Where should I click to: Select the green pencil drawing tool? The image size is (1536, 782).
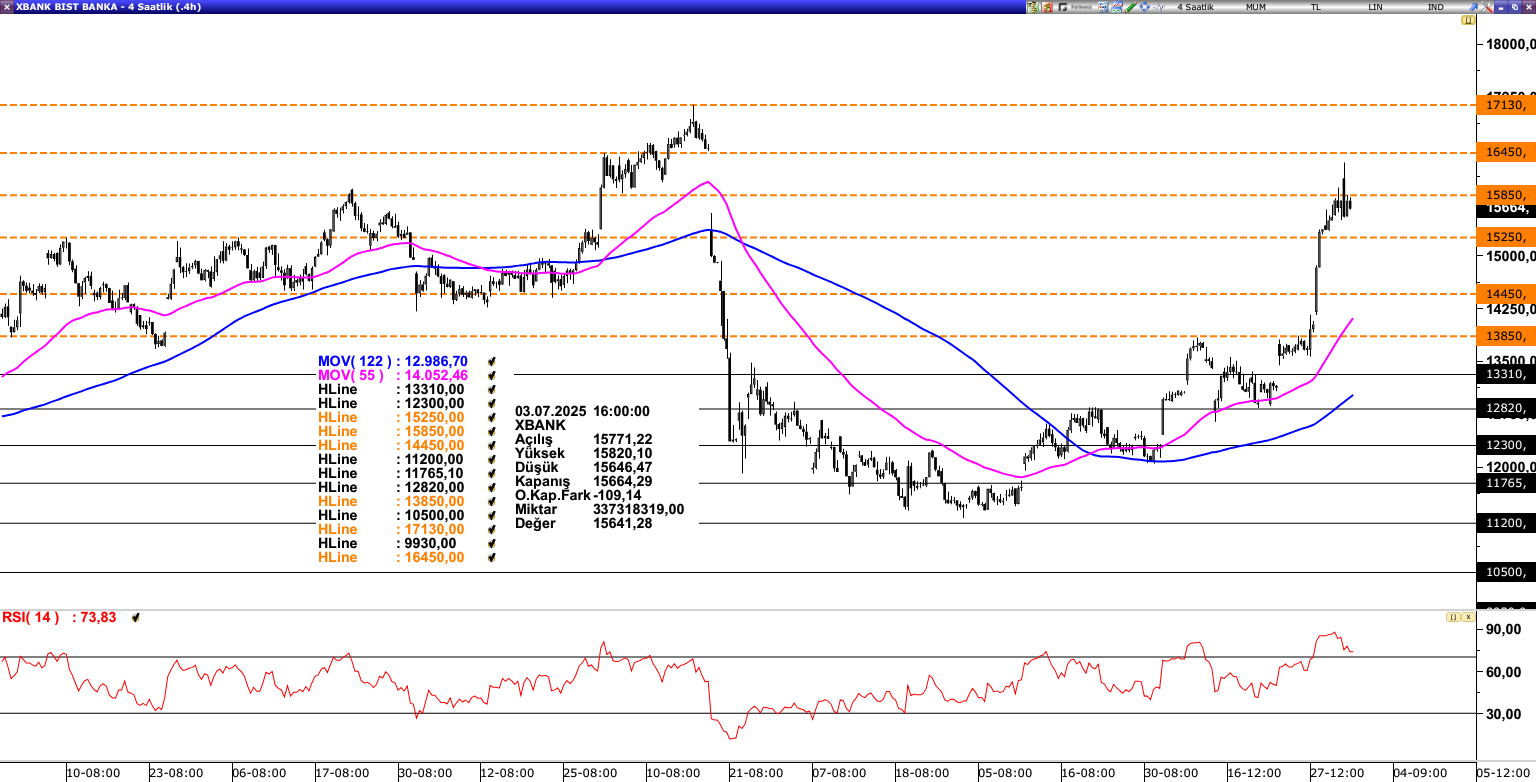click(x=1130, y=7)
